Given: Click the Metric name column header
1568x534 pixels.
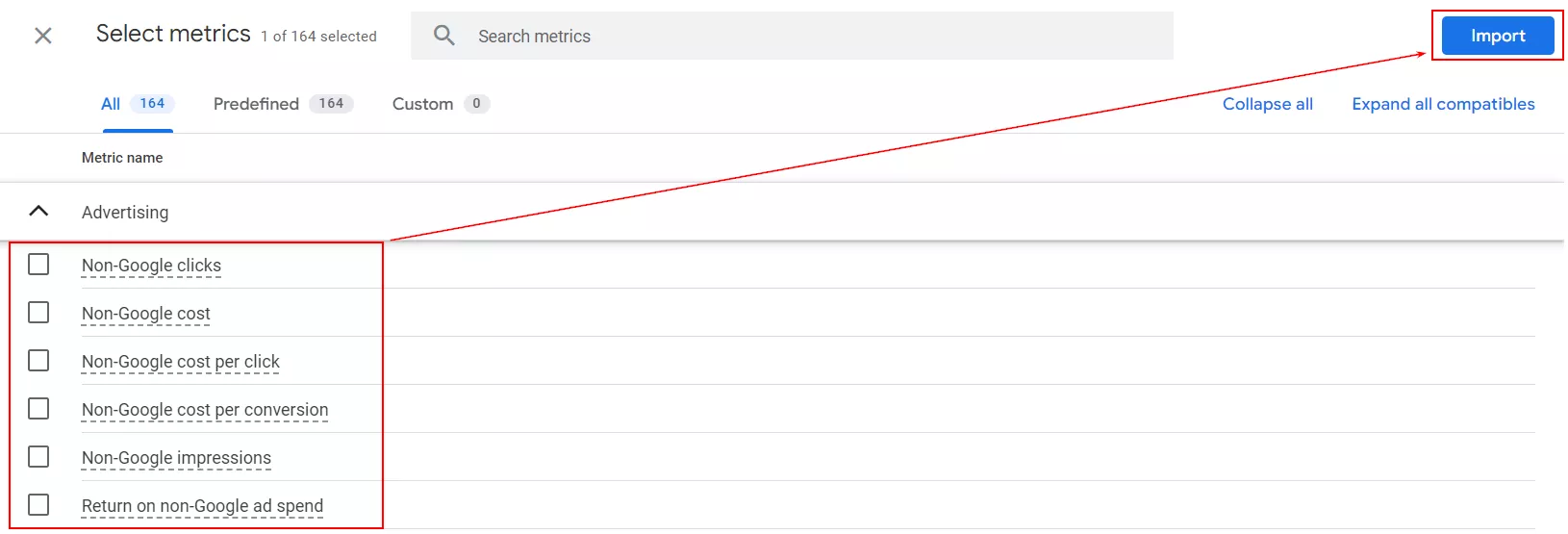Looking at the screenshot, I should pyautogui.click(x=122, y=158).
